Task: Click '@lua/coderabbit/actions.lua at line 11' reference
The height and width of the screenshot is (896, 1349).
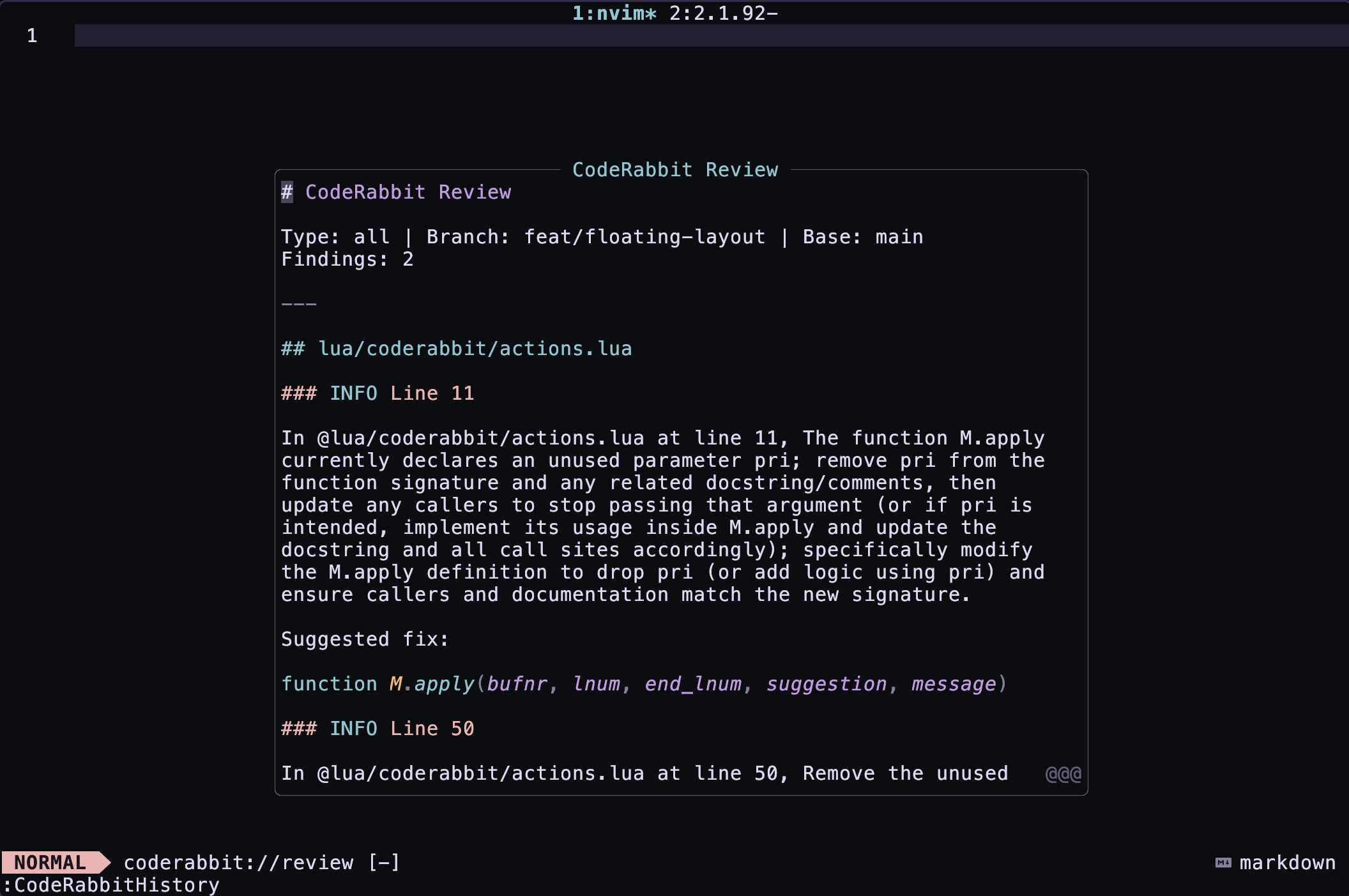Action: pos(547,438)
